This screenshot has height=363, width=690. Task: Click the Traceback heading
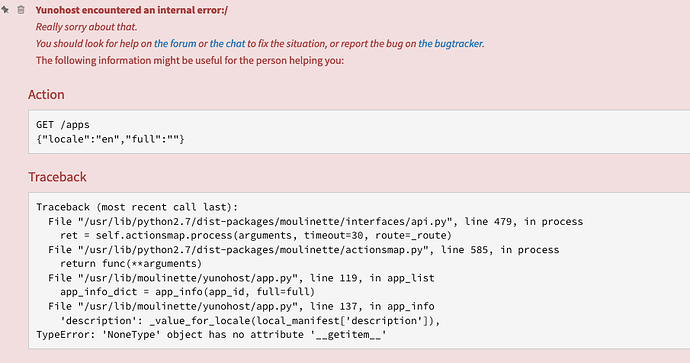[57, 177]
